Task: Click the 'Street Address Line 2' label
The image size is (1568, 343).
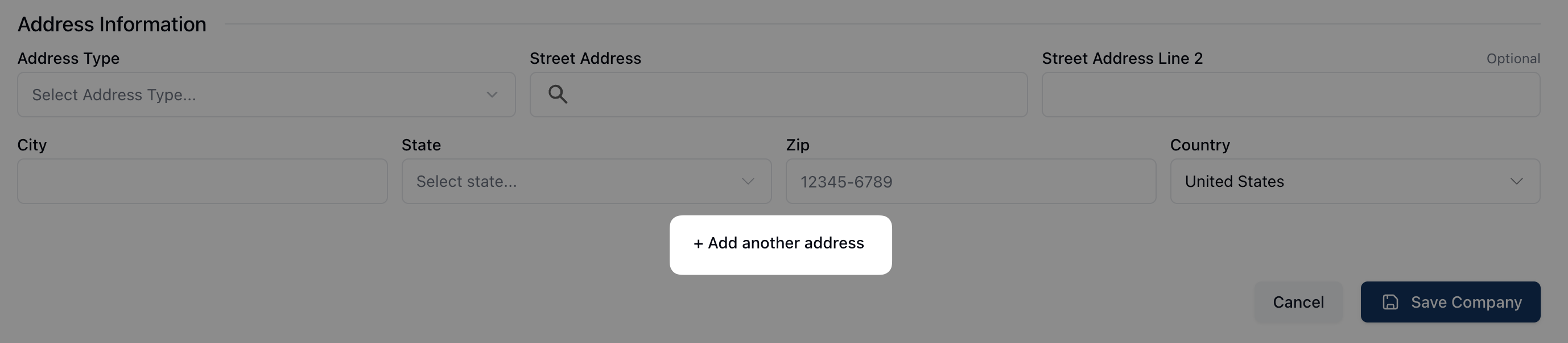Action: pos(1122,59)
